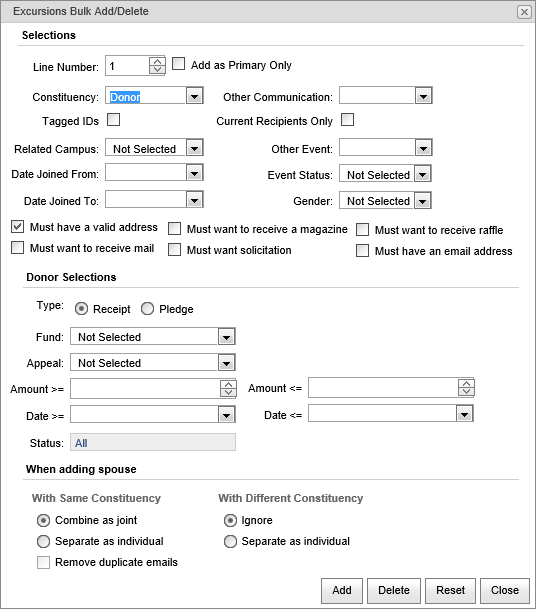Click the Other Event text field
536x609 pixels.
(377, 148)
